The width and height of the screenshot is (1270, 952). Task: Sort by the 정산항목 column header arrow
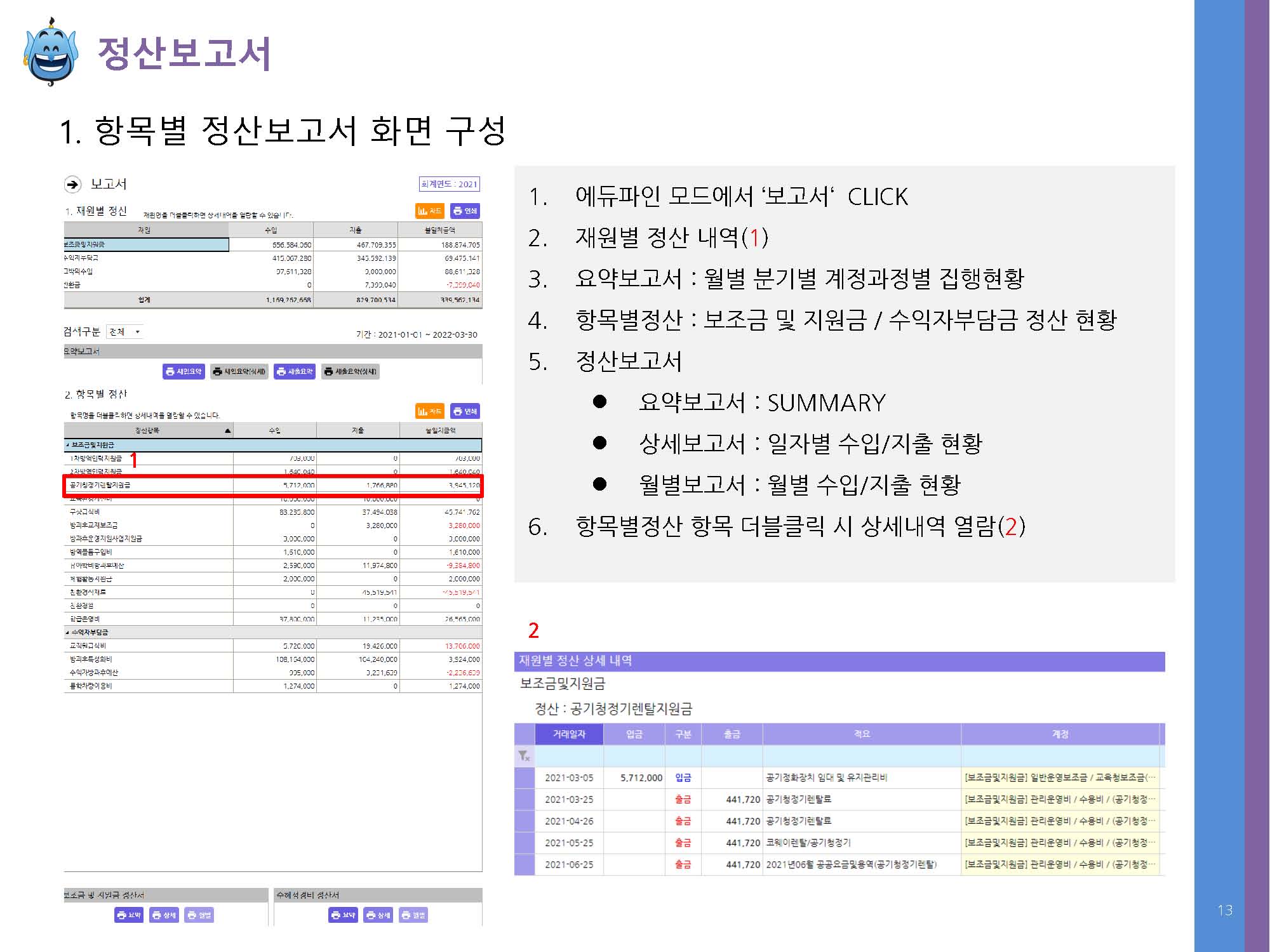pos(227,431)
